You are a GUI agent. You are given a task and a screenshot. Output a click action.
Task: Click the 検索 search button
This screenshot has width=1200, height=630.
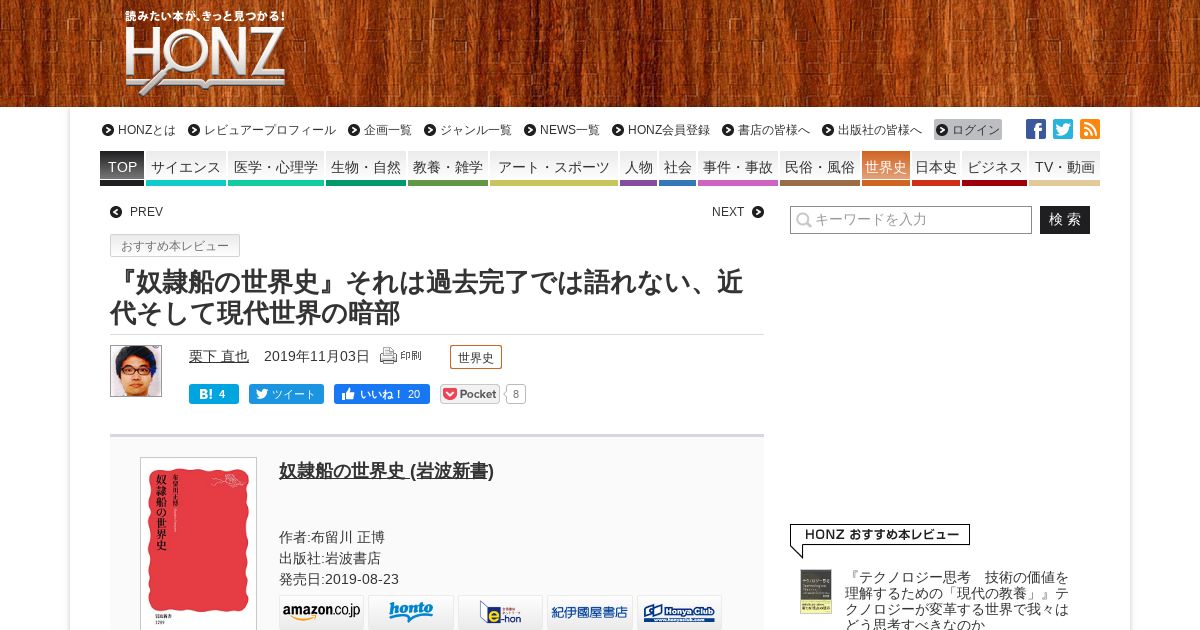(1065, 220)
